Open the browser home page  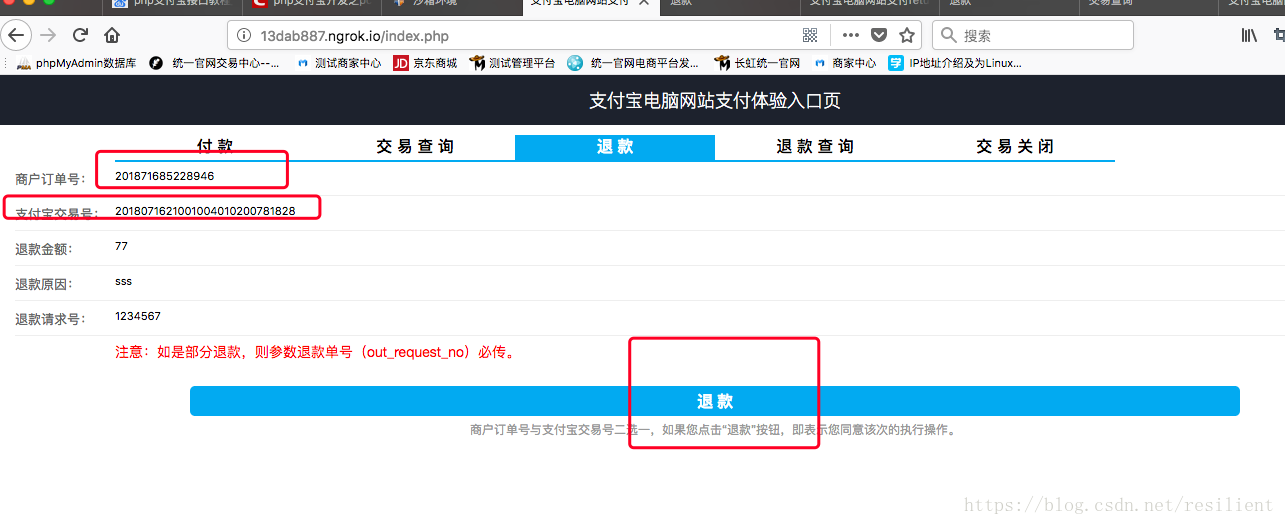[x=112, y=36]
